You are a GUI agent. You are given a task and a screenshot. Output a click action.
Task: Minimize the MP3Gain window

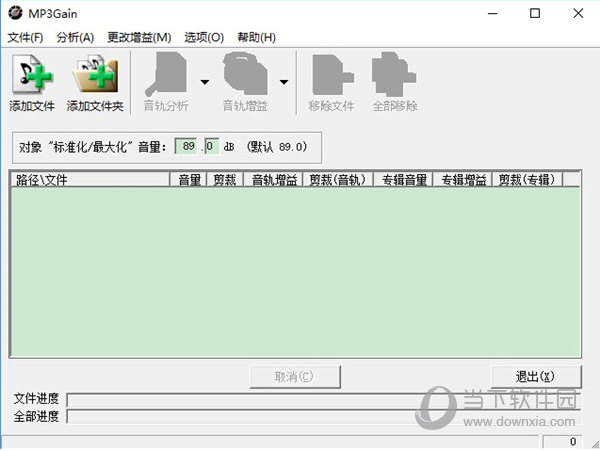coord(493,13)
